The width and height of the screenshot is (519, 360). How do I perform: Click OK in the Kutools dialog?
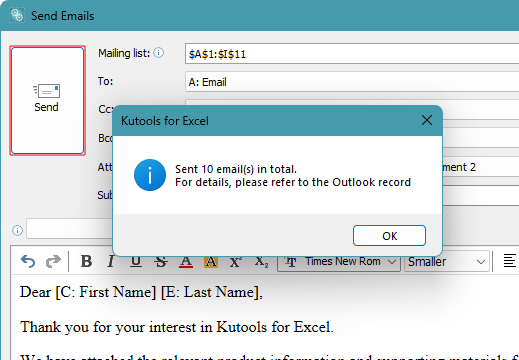pos(389,236)
